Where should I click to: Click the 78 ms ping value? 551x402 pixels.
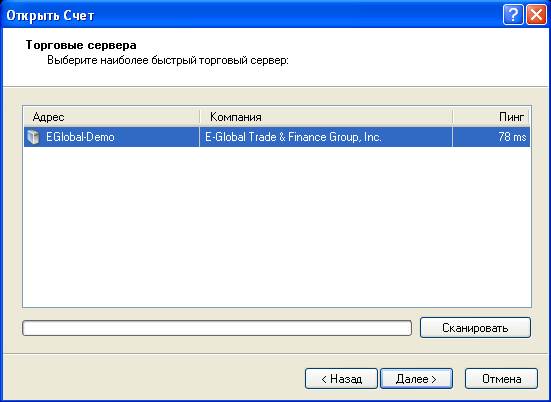click(x=512, y=137)
